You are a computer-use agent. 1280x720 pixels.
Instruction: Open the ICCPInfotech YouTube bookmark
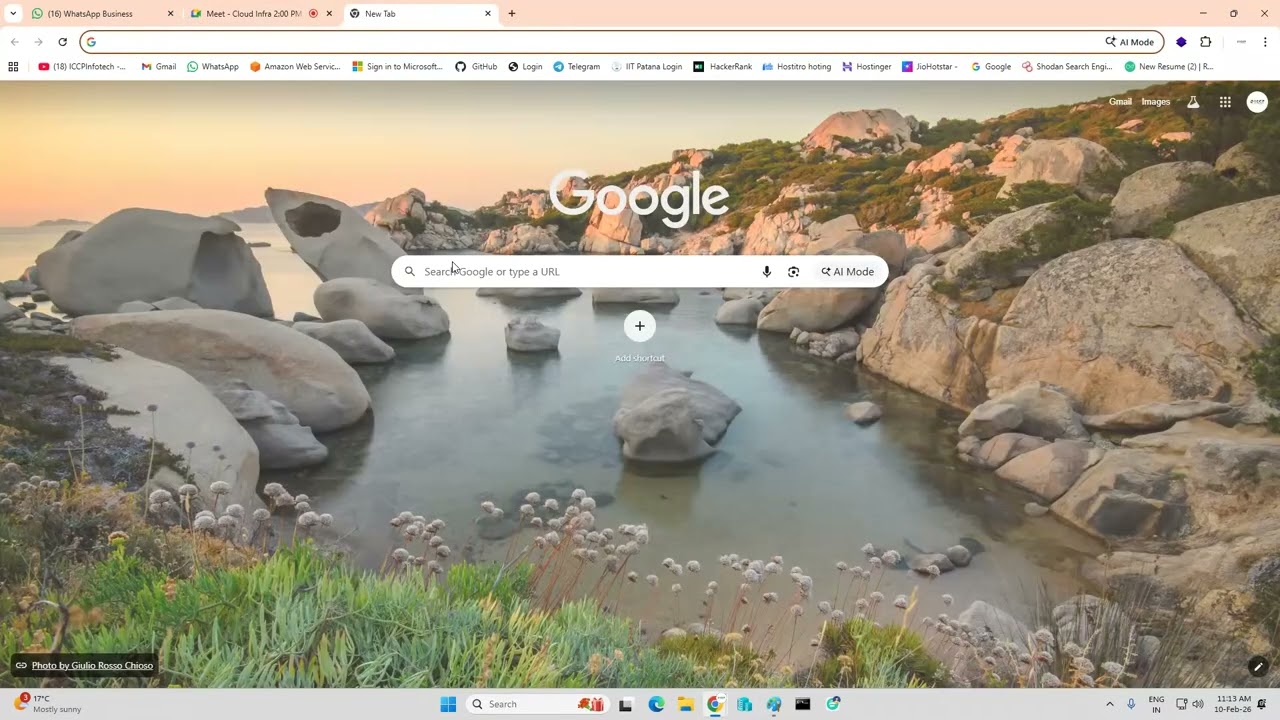(x=82, y=67)
